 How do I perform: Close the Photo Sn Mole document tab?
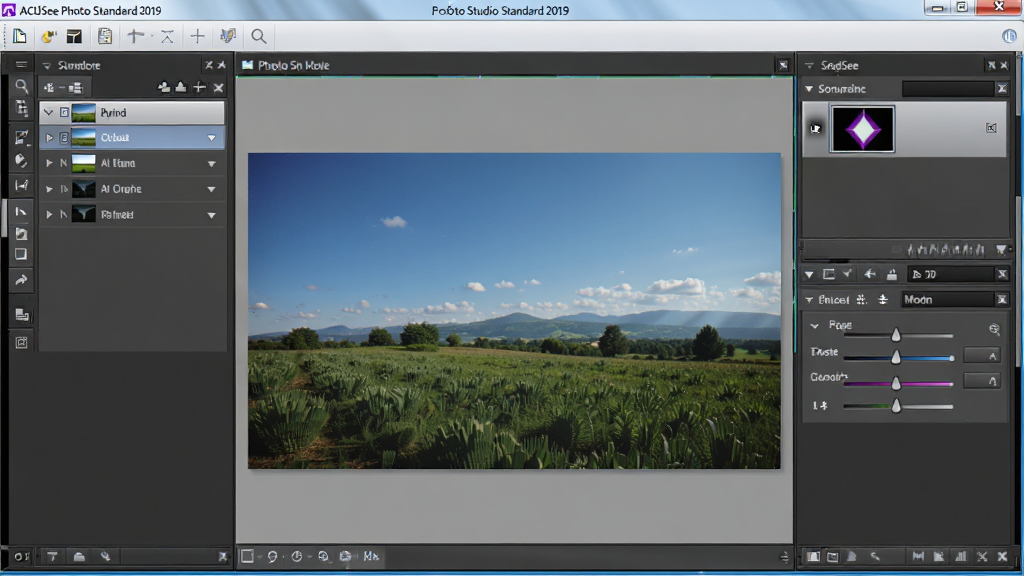[x=783, y=65]
